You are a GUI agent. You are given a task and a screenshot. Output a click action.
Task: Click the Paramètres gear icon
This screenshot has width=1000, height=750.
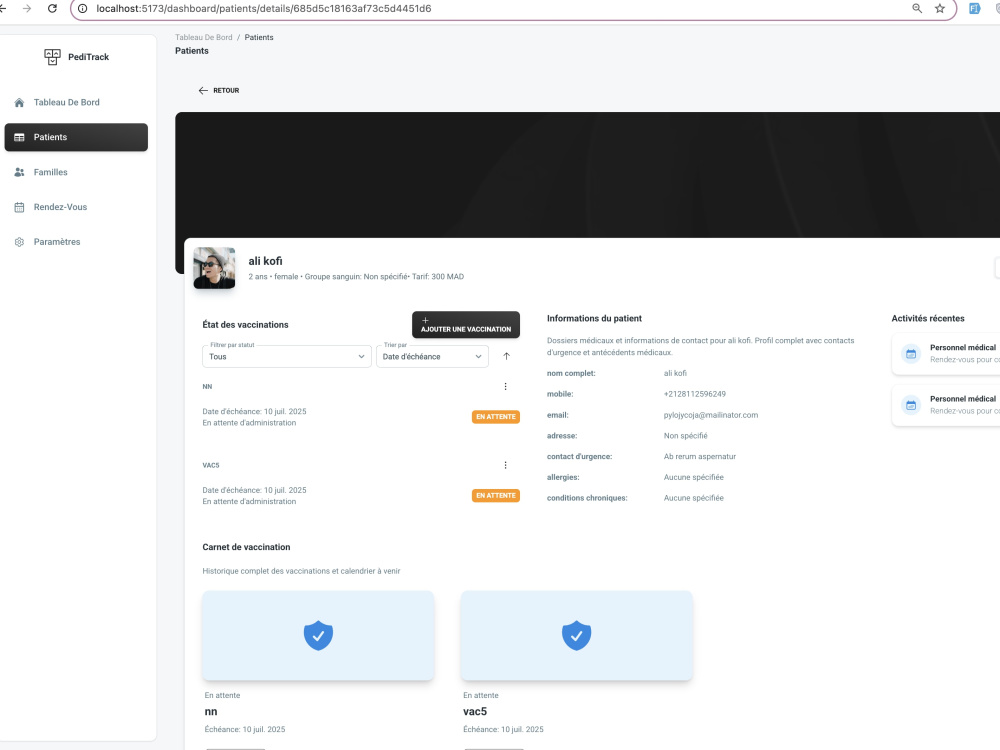pyautogui.click(x=19, y=242)
